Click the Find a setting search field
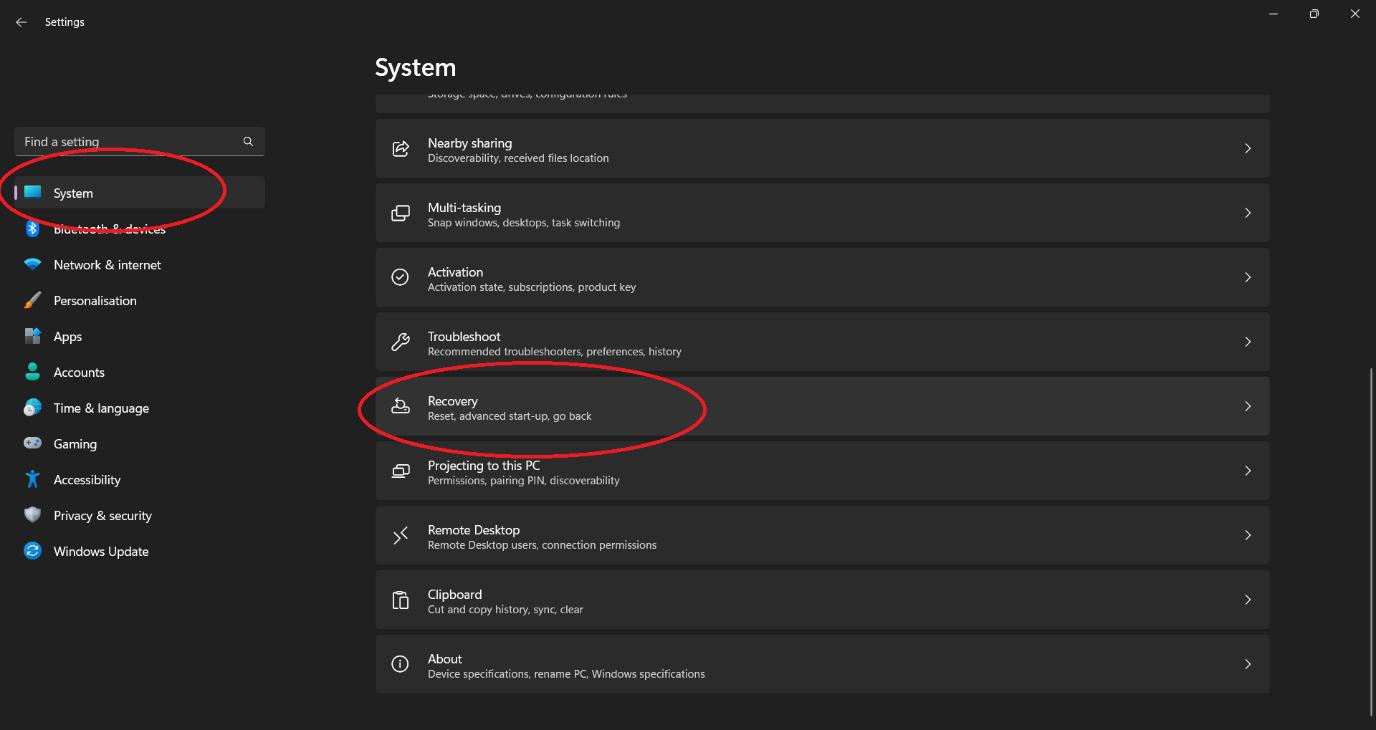This screenshot has height=730, width=1376. tap(130, 141)
